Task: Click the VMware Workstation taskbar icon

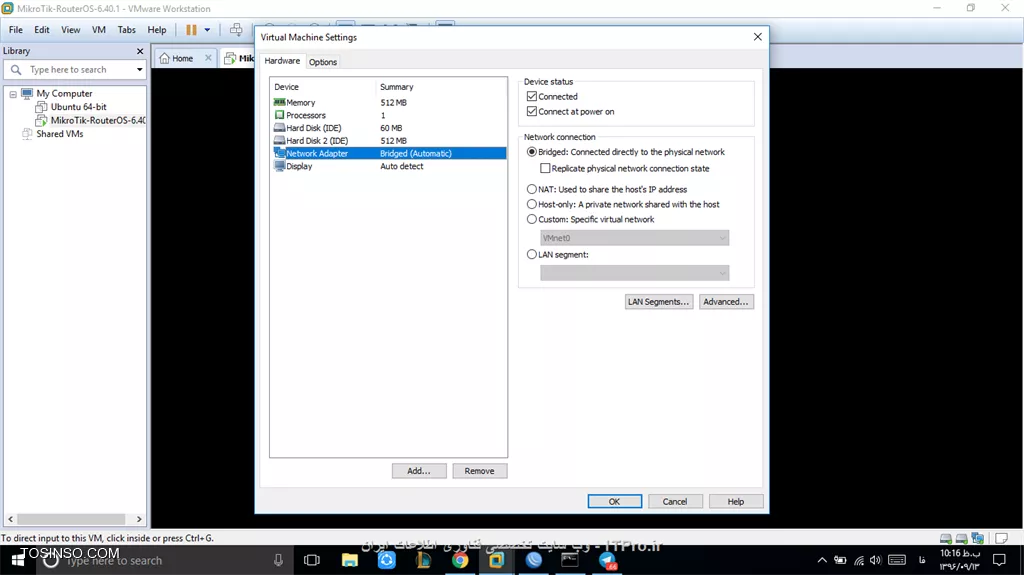Action: click(497, 560)
